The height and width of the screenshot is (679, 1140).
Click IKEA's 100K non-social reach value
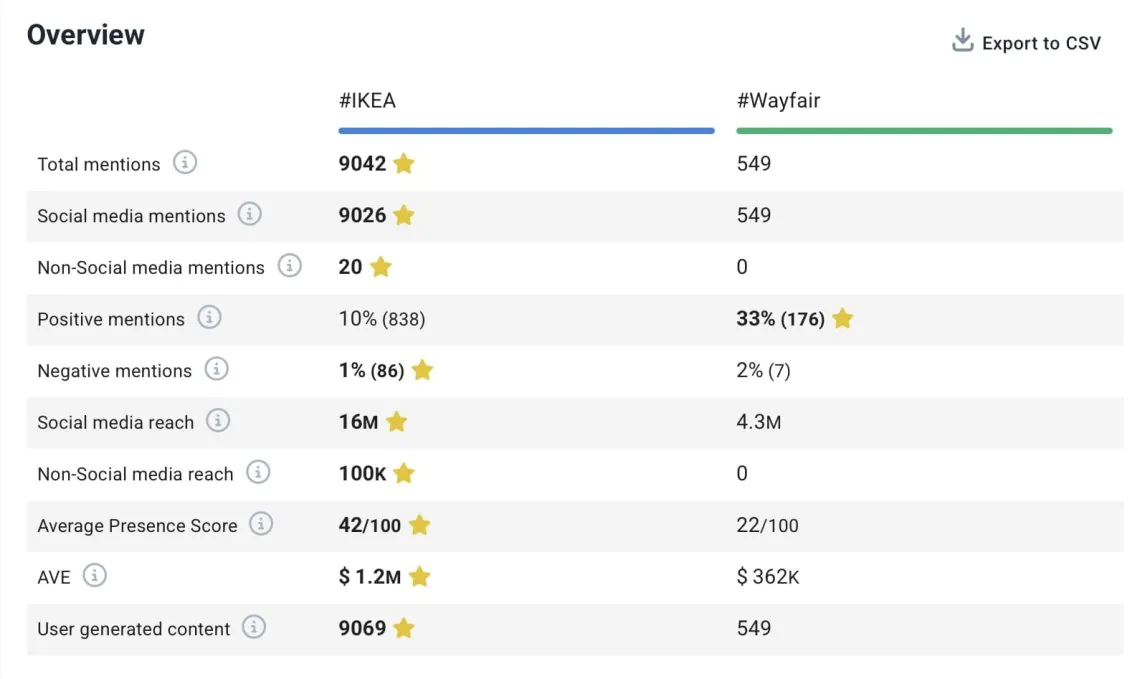[x=362, y=473]
